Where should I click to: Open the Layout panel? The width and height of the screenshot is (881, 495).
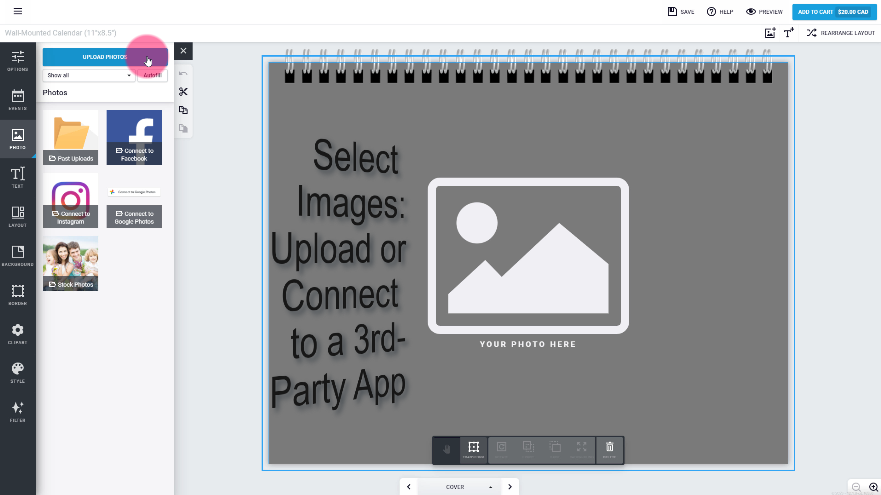point(17,216)
